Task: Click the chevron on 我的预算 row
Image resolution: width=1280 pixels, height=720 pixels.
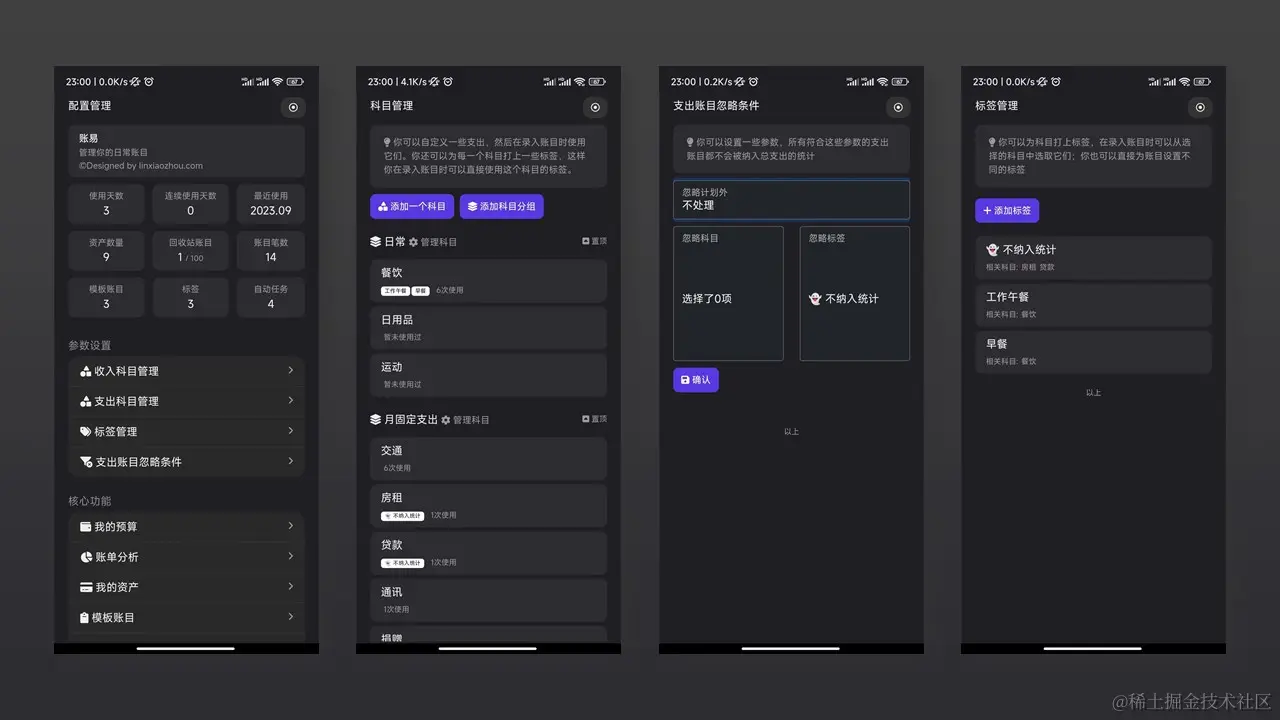Action: coord(291,526)
